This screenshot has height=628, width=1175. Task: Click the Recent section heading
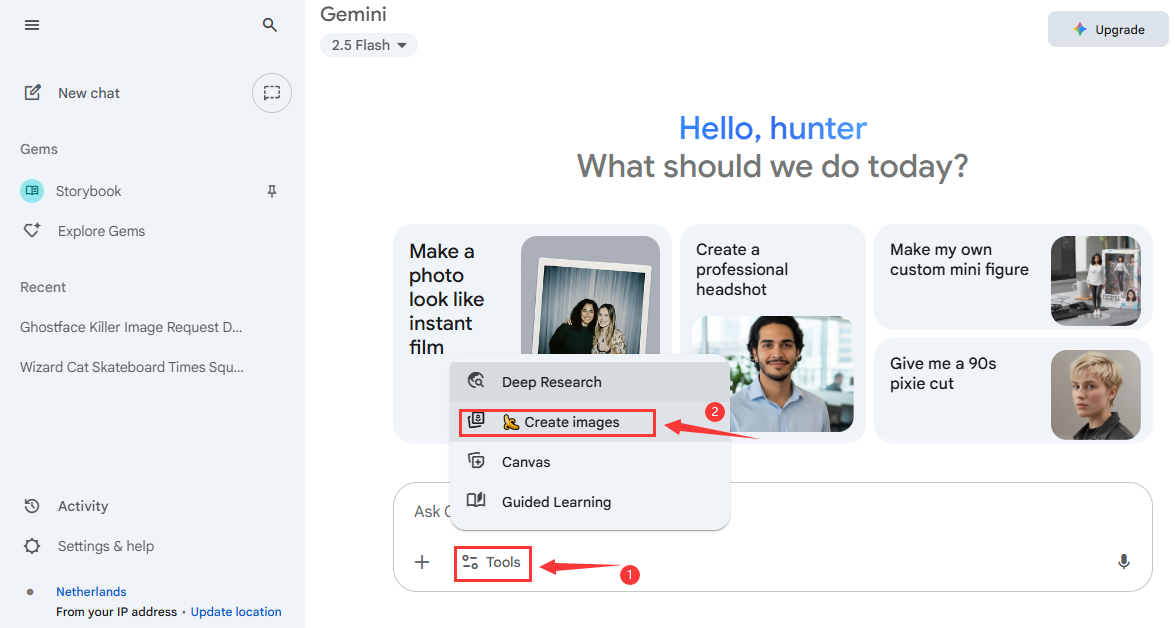43,287
